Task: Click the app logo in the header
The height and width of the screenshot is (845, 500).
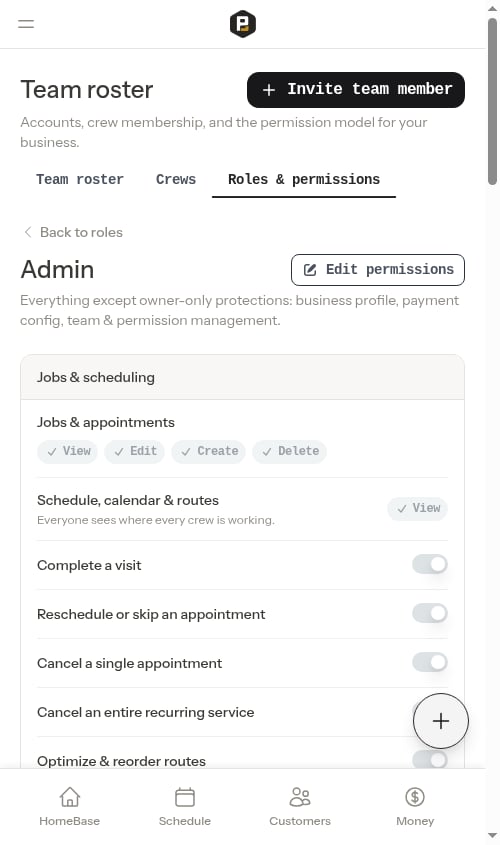Action: [x=242, y=24]
